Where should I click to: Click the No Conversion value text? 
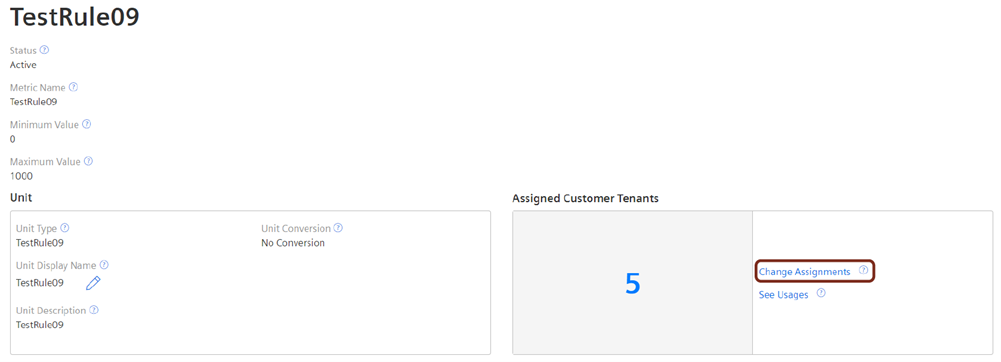click(293, 243)
